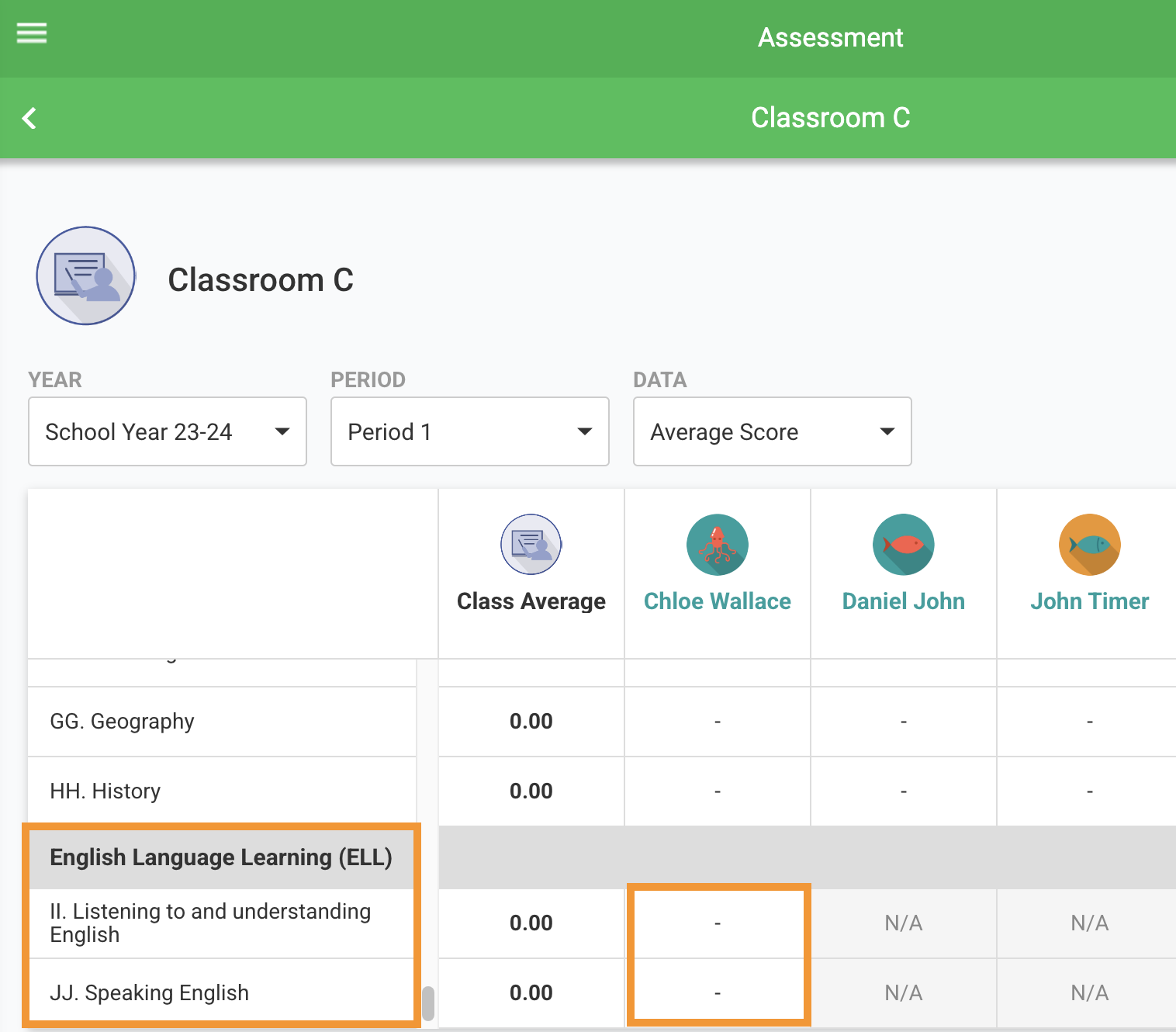Click the Class Average presentation icon

coord(531,544)
